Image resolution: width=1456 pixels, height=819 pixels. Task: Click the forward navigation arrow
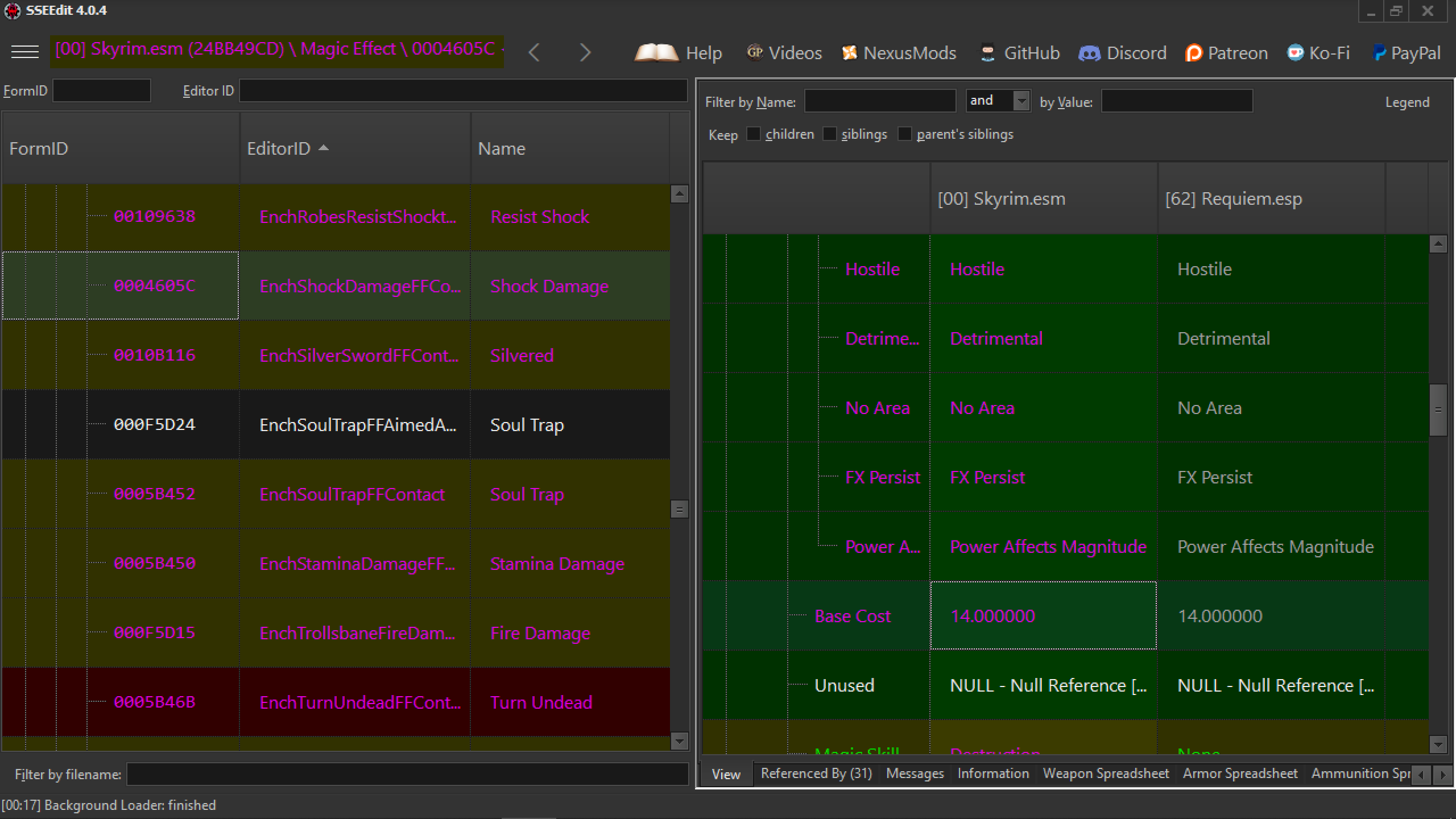pos(585,53)
